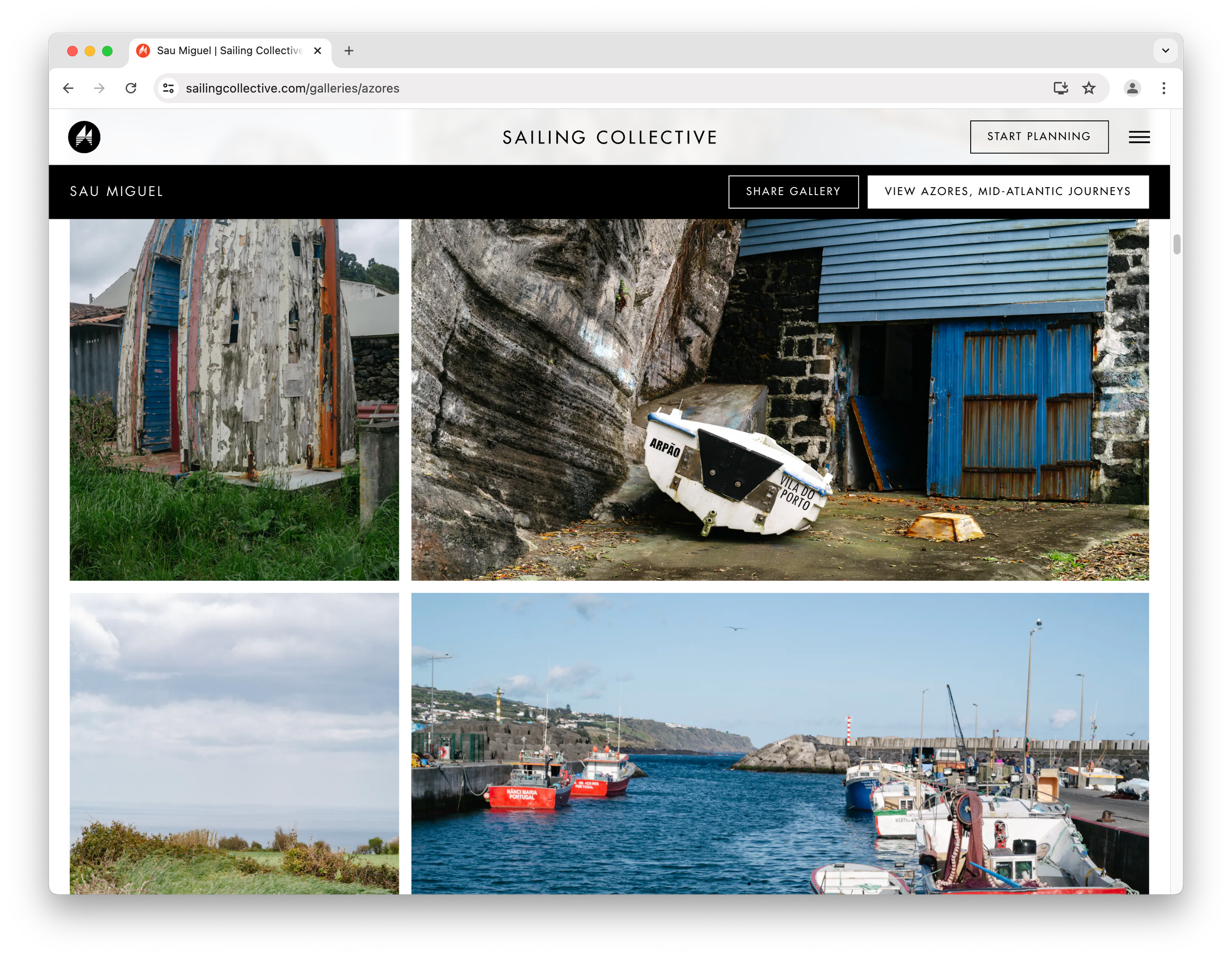Viewport: 1232px width, 959px height.
Task: View site information icon in address bar
Action: pyautogui.click(x=168, y=88)
